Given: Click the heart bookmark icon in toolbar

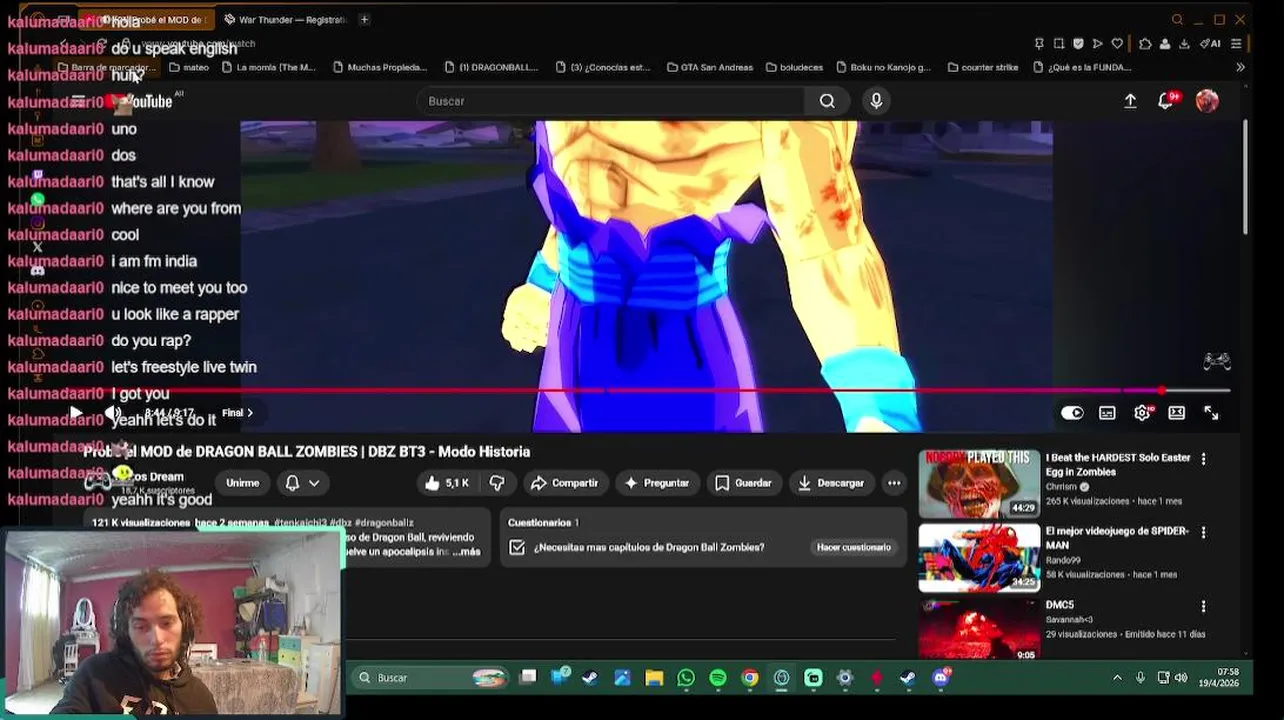Looking at the screenshot, I should tap(1117, 44).
